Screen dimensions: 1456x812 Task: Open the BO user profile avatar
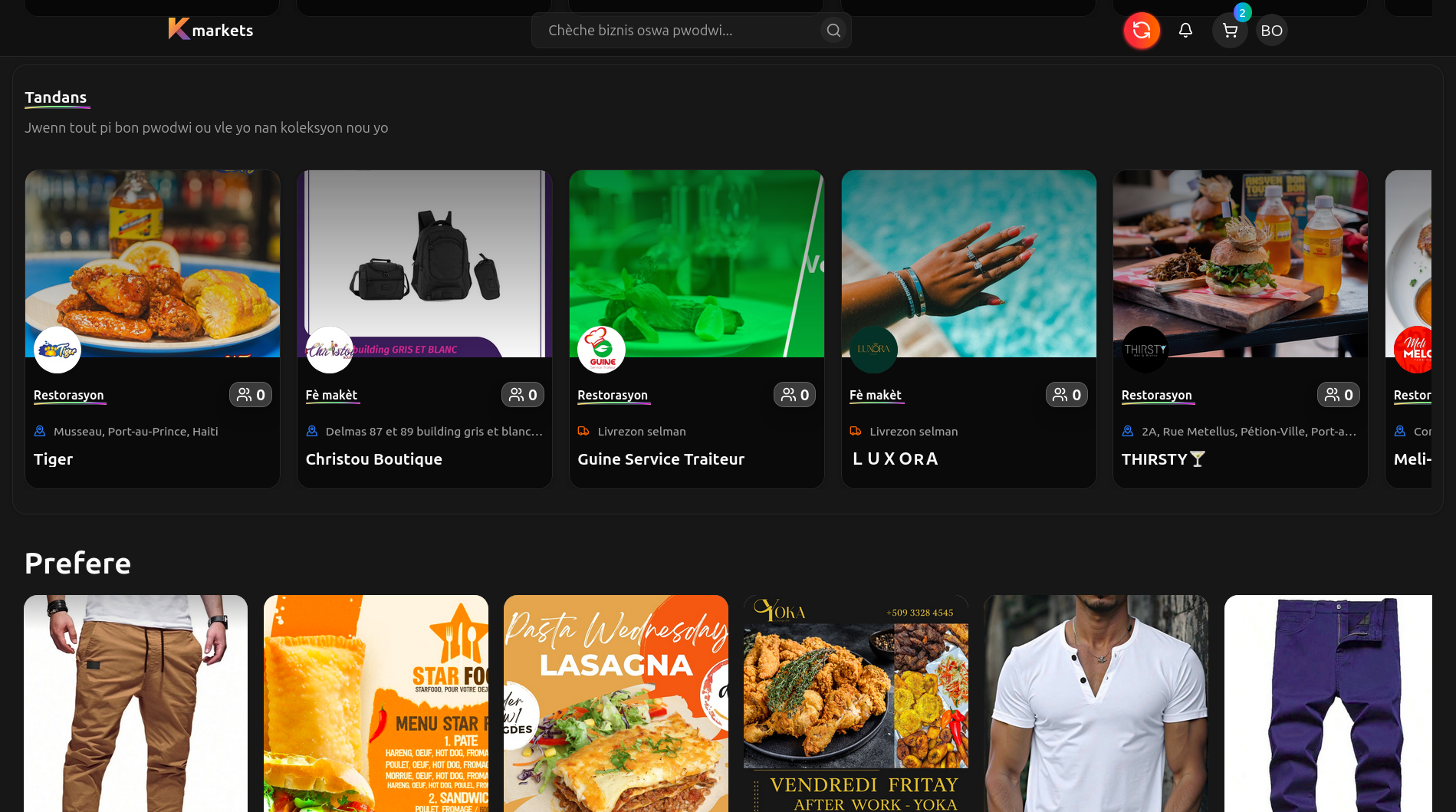(x=1271, y=31)
